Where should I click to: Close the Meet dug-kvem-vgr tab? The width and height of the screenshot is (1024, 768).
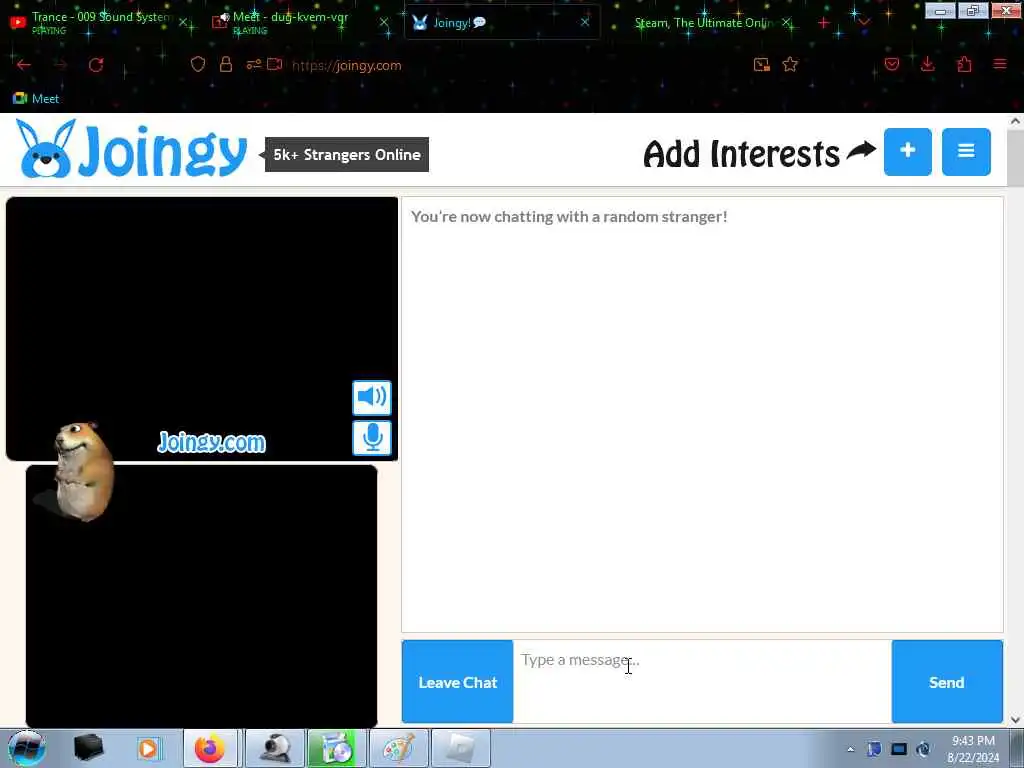[x=384, y=22]
